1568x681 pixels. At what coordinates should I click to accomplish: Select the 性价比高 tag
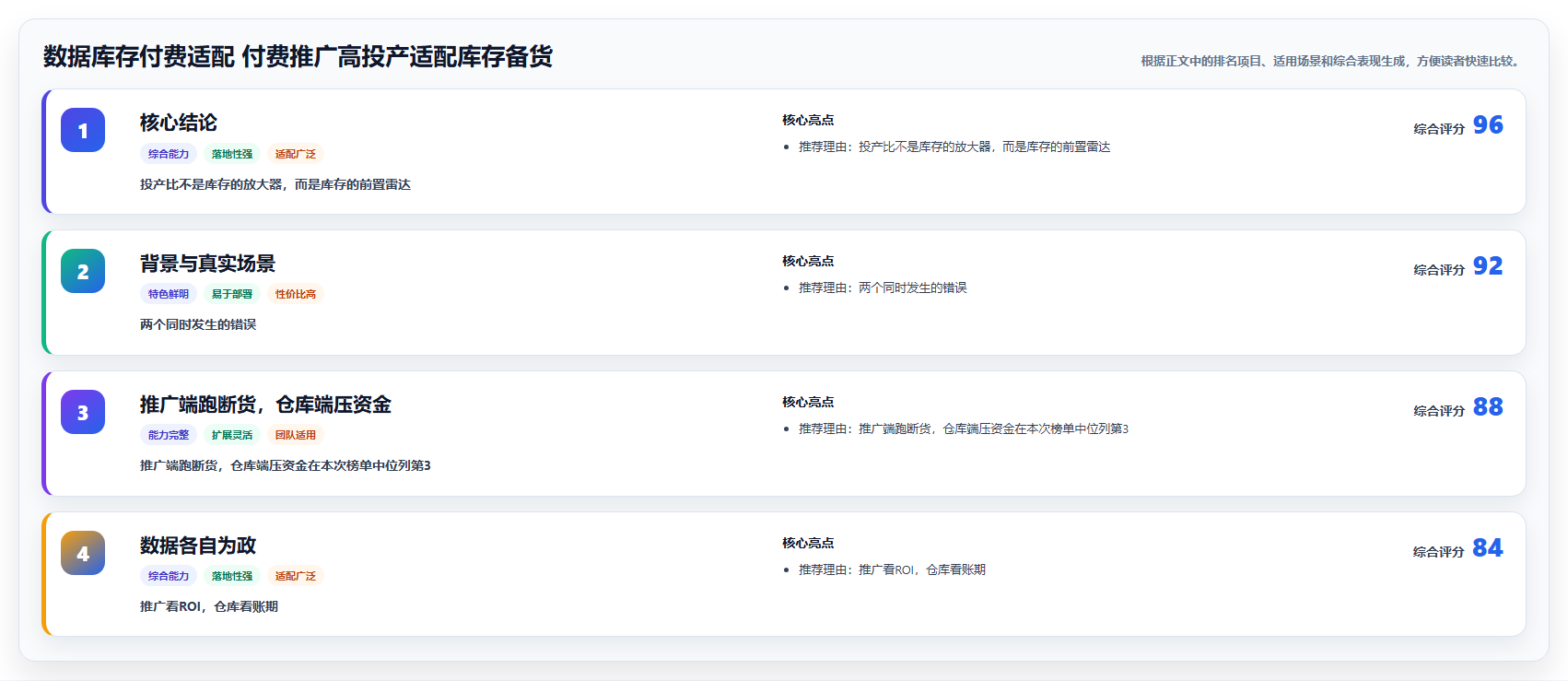point(296,294)
